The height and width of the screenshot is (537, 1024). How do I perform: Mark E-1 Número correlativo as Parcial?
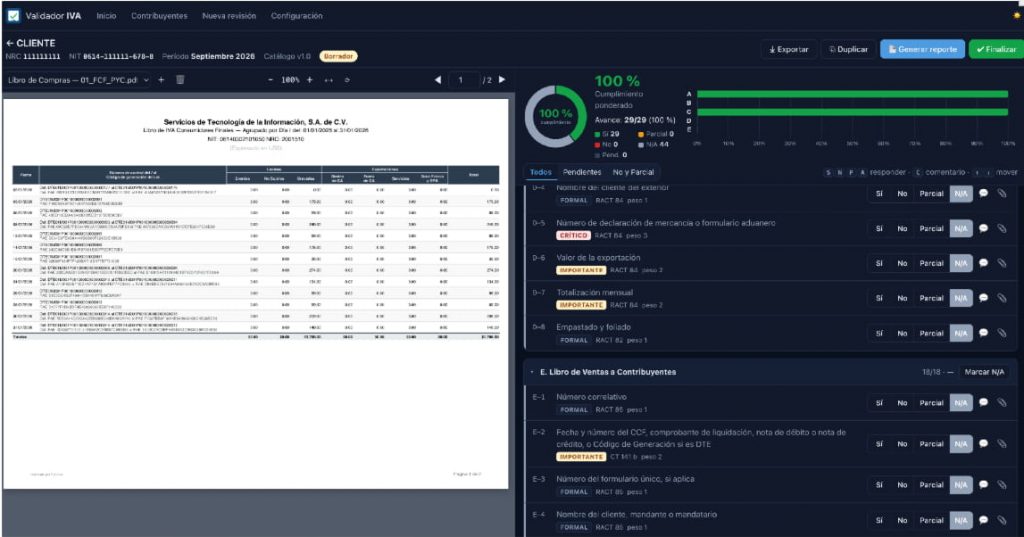pos(931,403)
